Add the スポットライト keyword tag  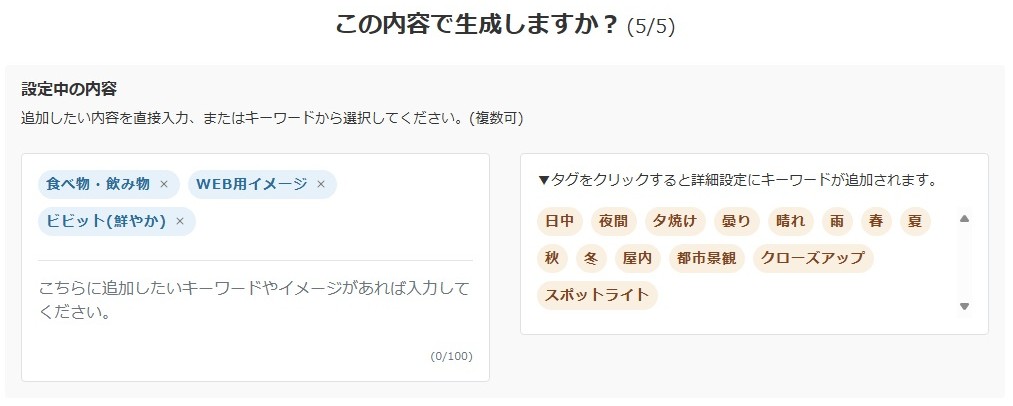[x=597, y=295]
